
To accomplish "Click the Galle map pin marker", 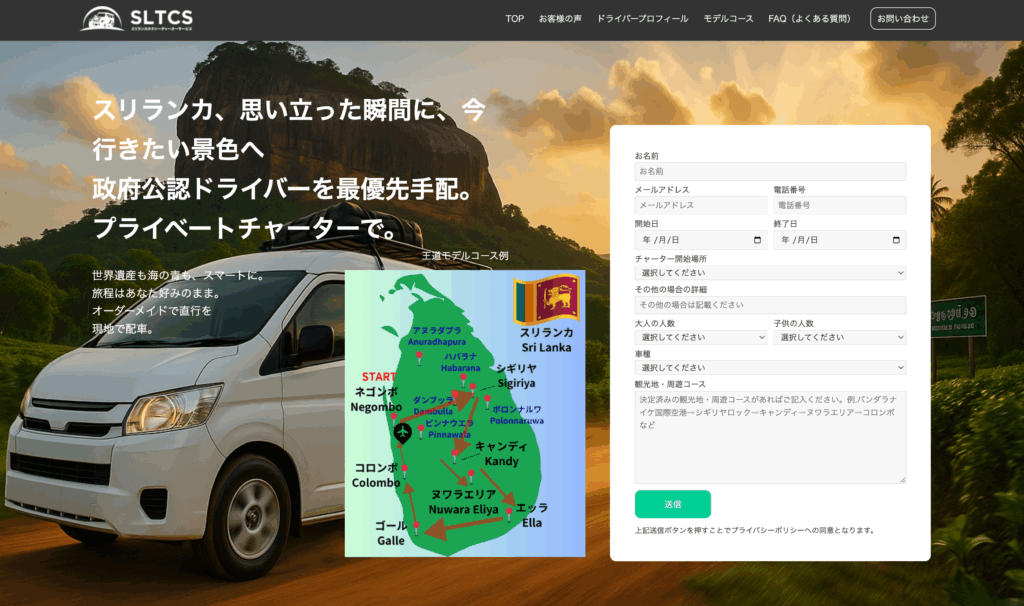I will tap(416, 526).
